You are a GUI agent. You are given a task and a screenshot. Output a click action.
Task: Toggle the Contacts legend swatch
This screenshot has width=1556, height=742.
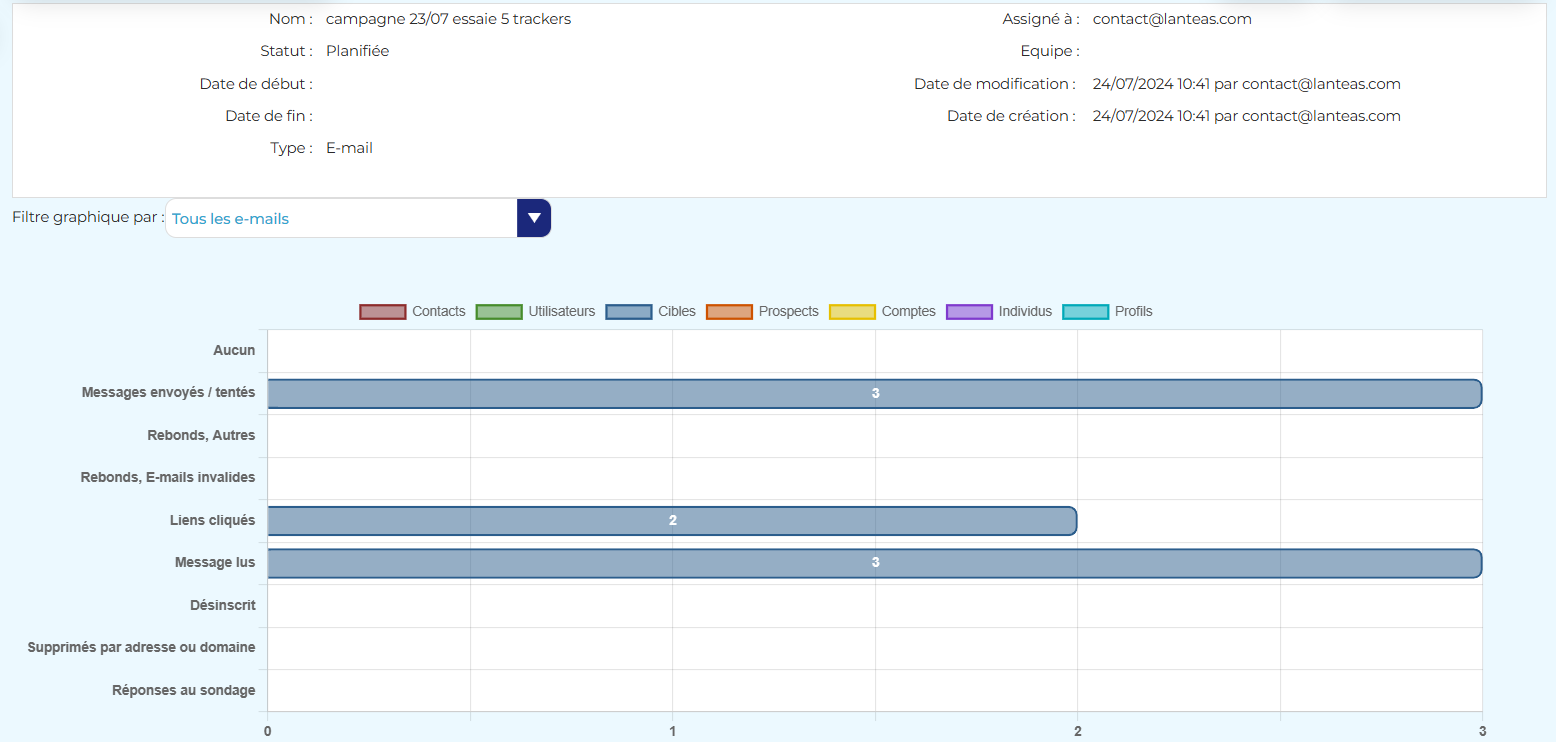(383, 312)
